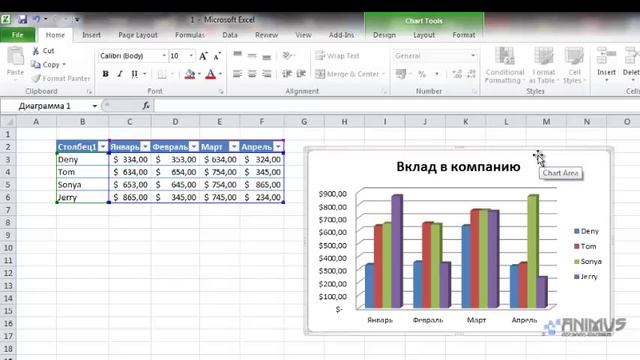Toggle Bold formatting

(x=105, y=74)
